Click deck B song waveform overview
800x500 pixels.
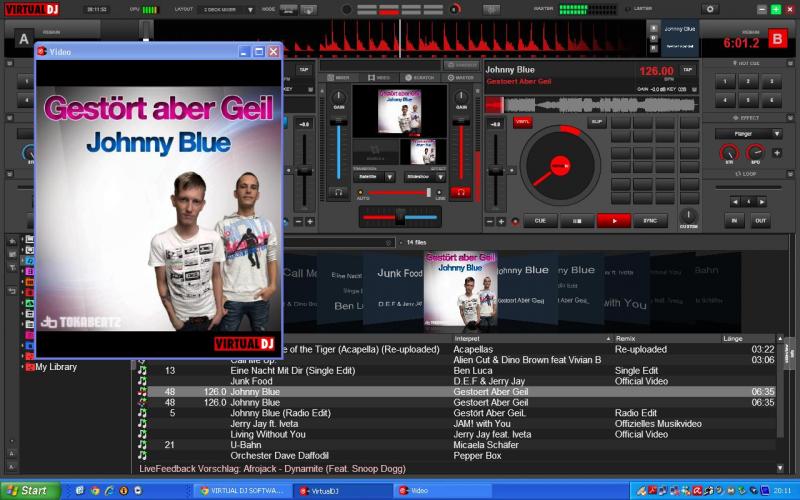[591, 105]
